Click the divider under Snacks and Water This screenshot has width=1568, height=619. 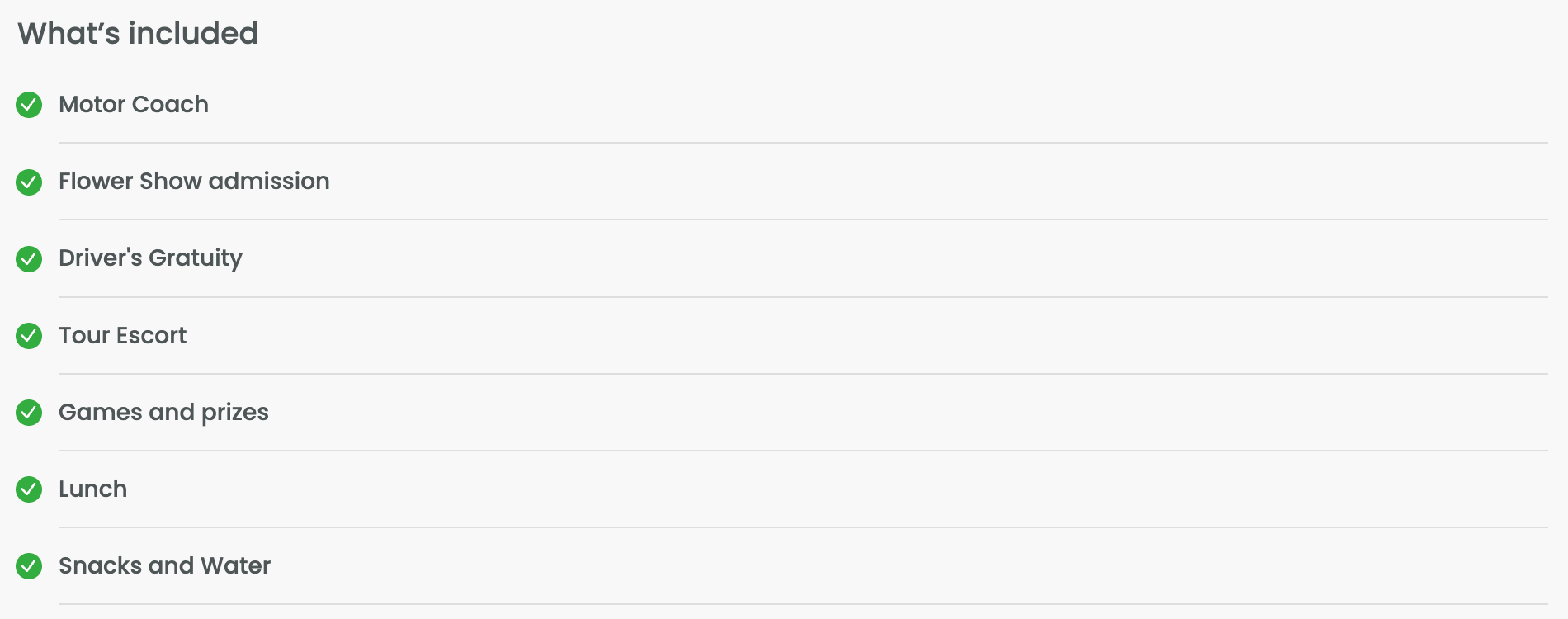(802, 604)
